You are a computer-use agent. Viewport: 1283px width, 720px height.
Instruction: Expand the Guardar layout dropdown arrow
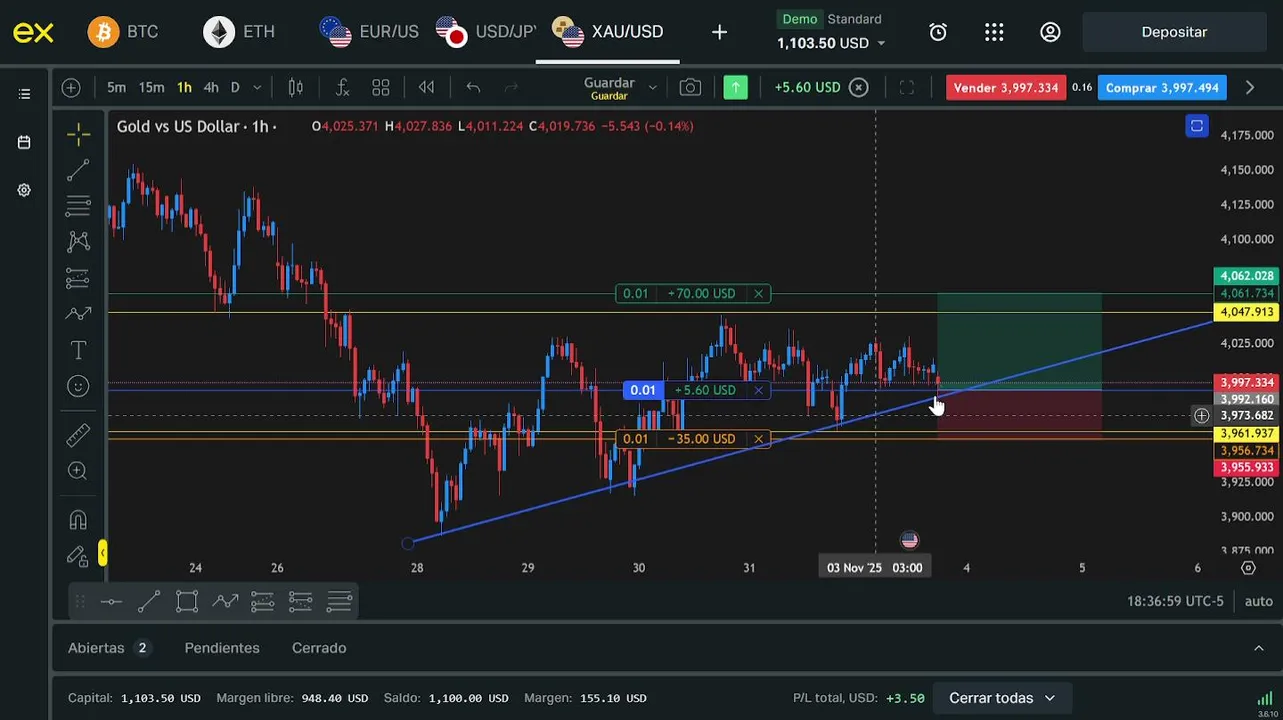pyautogui.click(x=652, y=88)
